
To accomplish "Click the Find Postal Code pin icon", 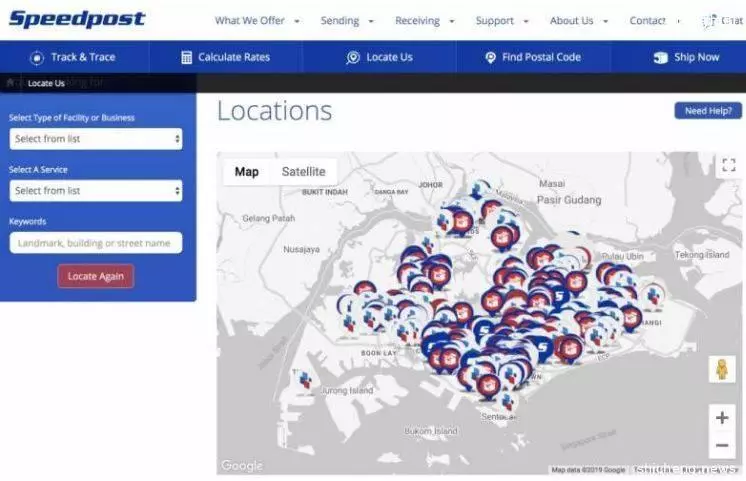I will (491, 58).
